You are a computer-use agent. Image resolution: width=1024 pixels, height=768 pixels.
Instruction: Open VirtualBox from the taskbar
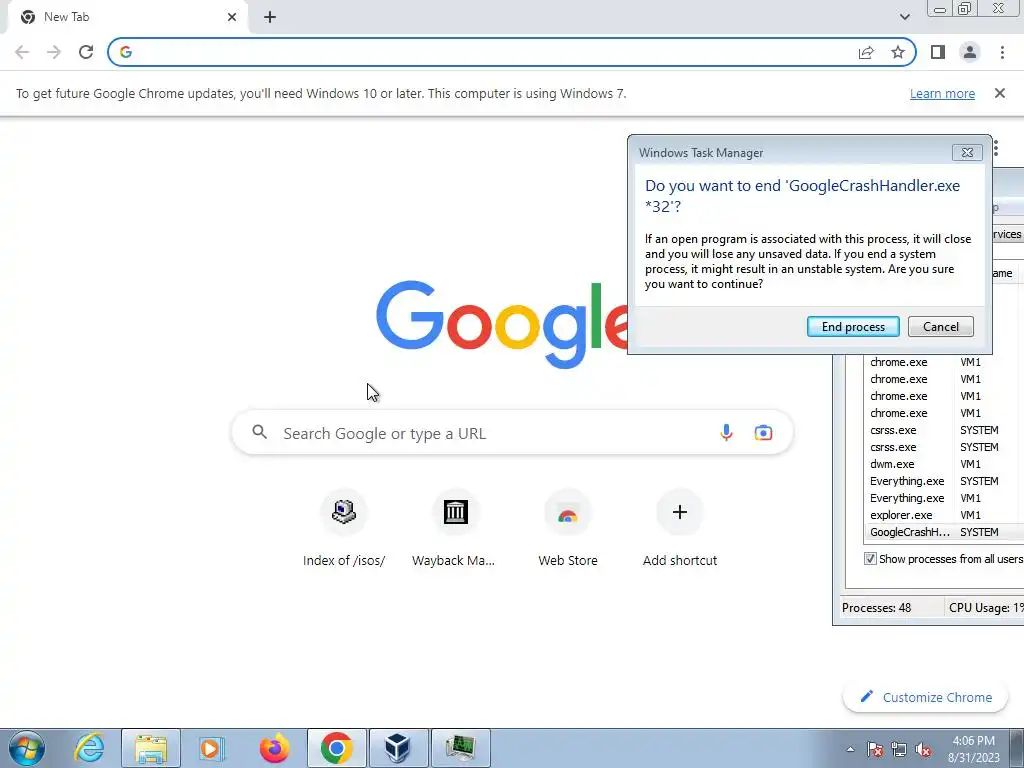(x=398, y=748)
